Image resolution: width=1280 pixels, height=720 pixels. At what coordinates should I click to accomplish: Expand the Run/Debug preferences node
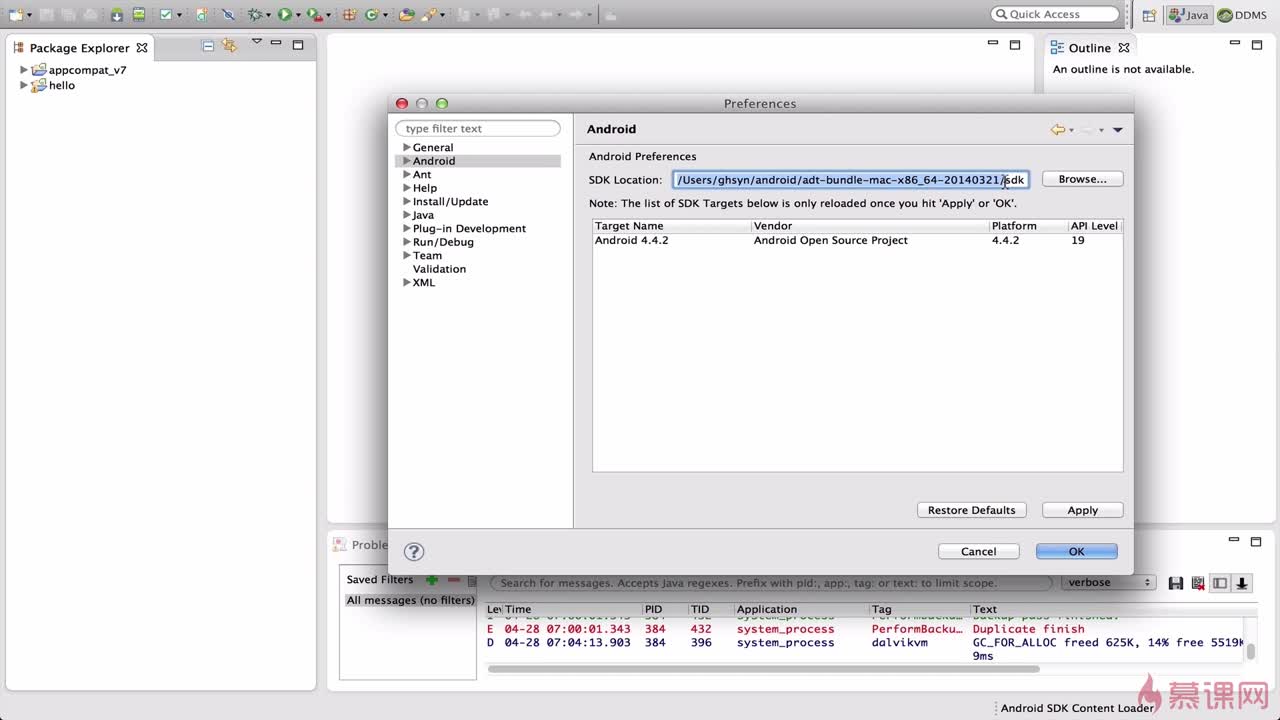point(407,242)
